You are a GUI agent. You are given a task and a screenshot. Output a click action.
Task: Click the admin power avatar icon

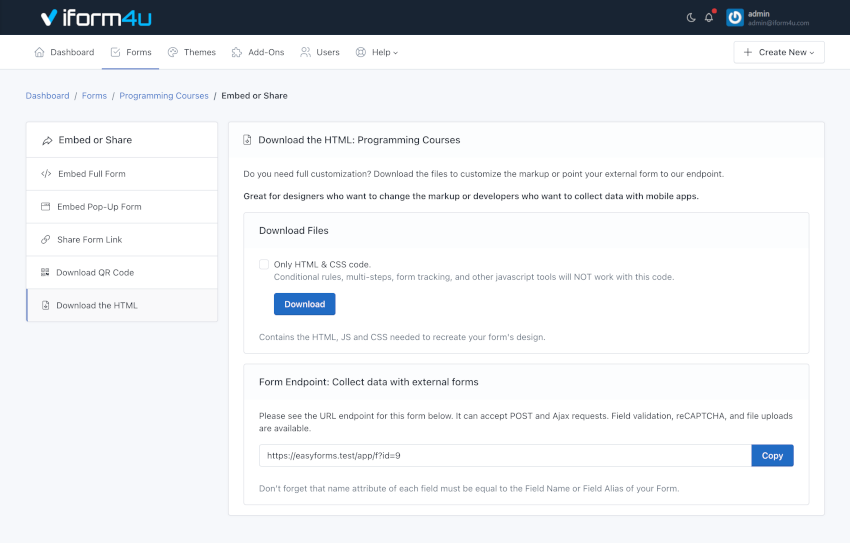[x=735, y=18]
